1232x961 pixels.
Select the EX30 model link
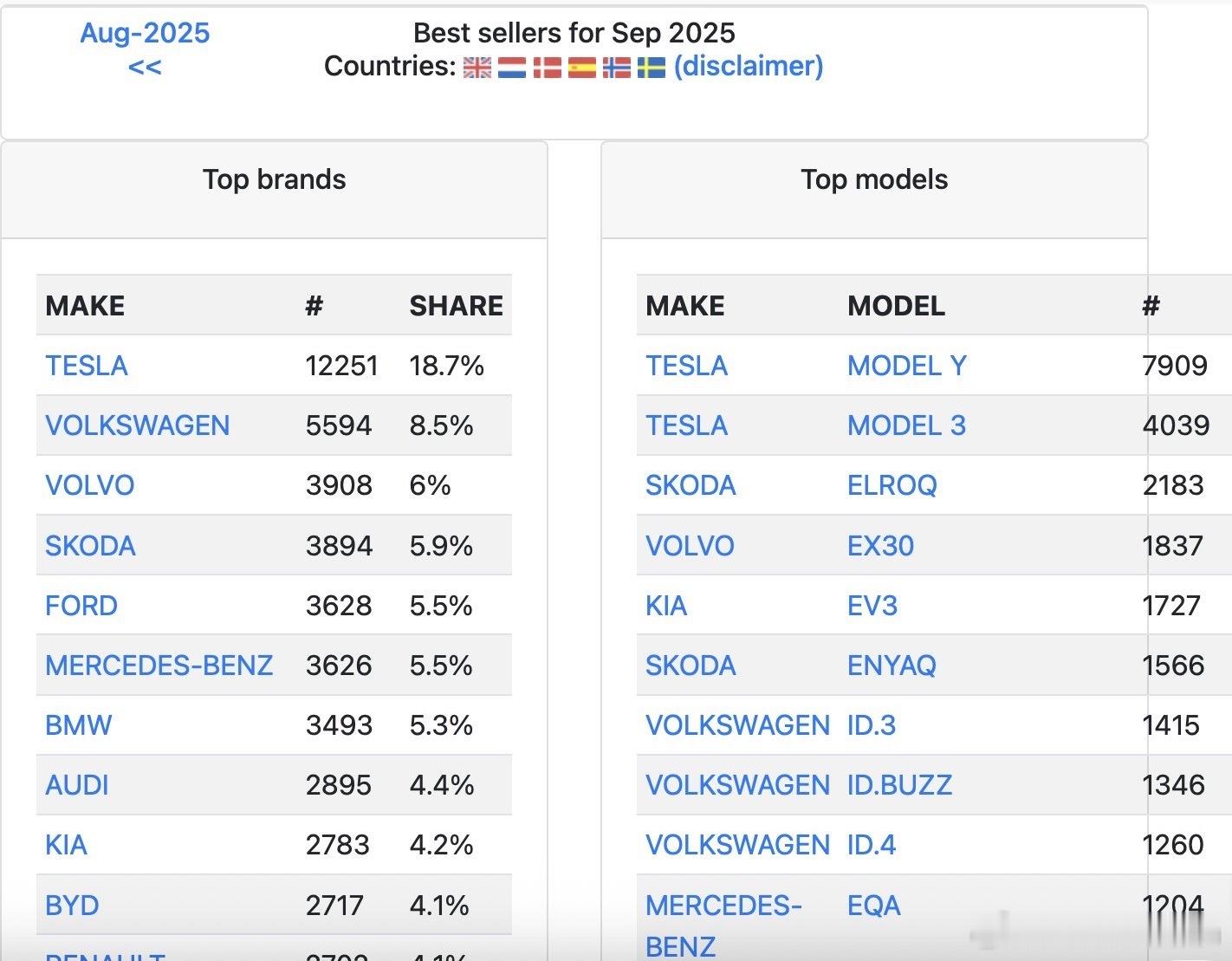pos(880,546)
